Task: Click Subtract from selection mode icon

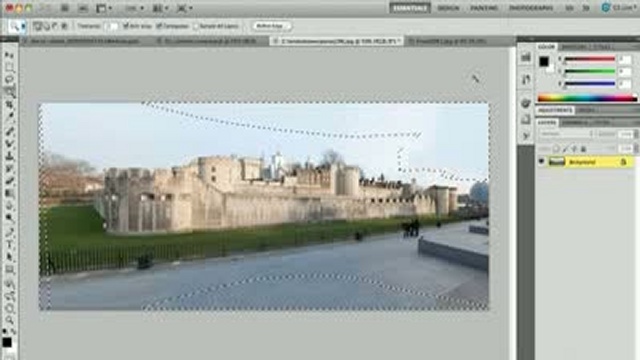Action: [x=55, y=26]
